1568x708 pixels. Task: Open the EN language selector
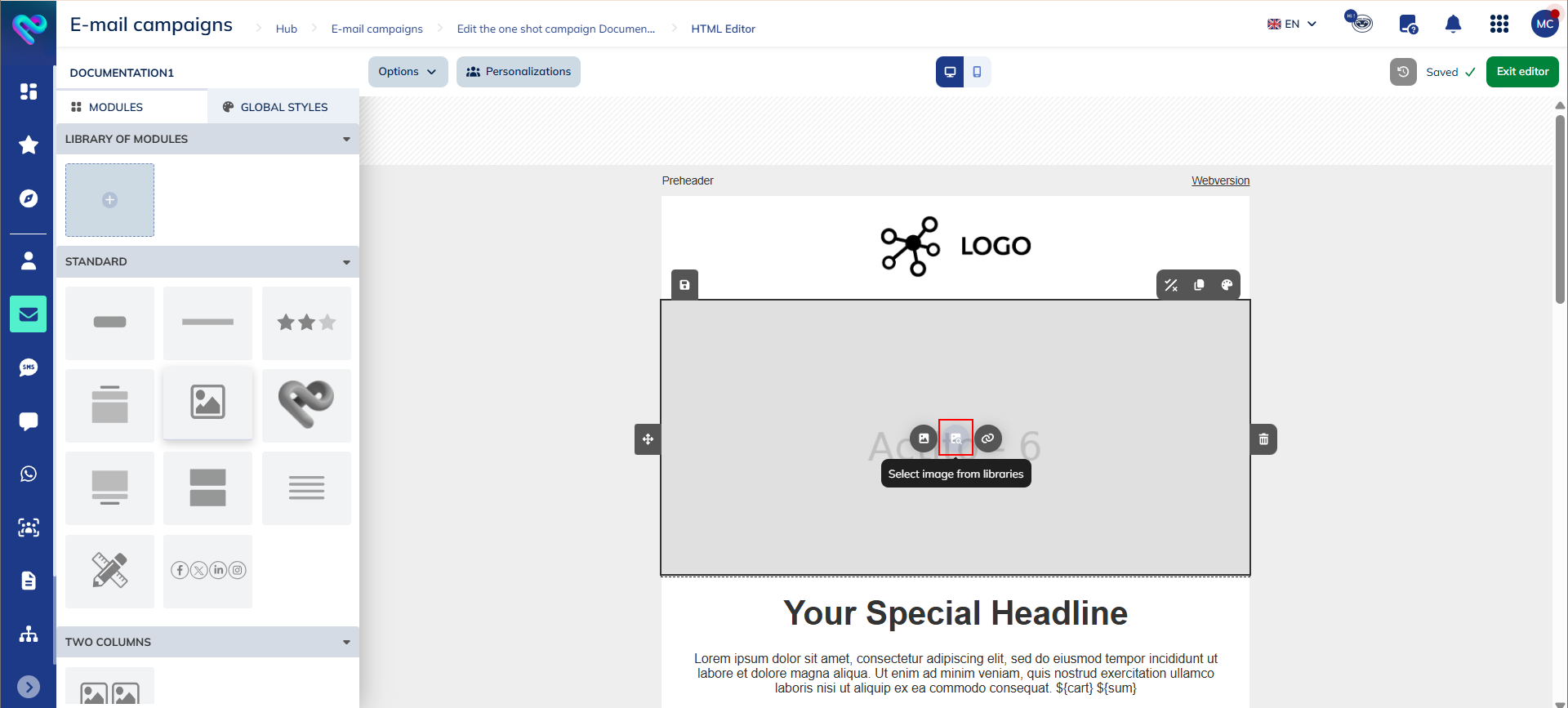[1292, 24]
